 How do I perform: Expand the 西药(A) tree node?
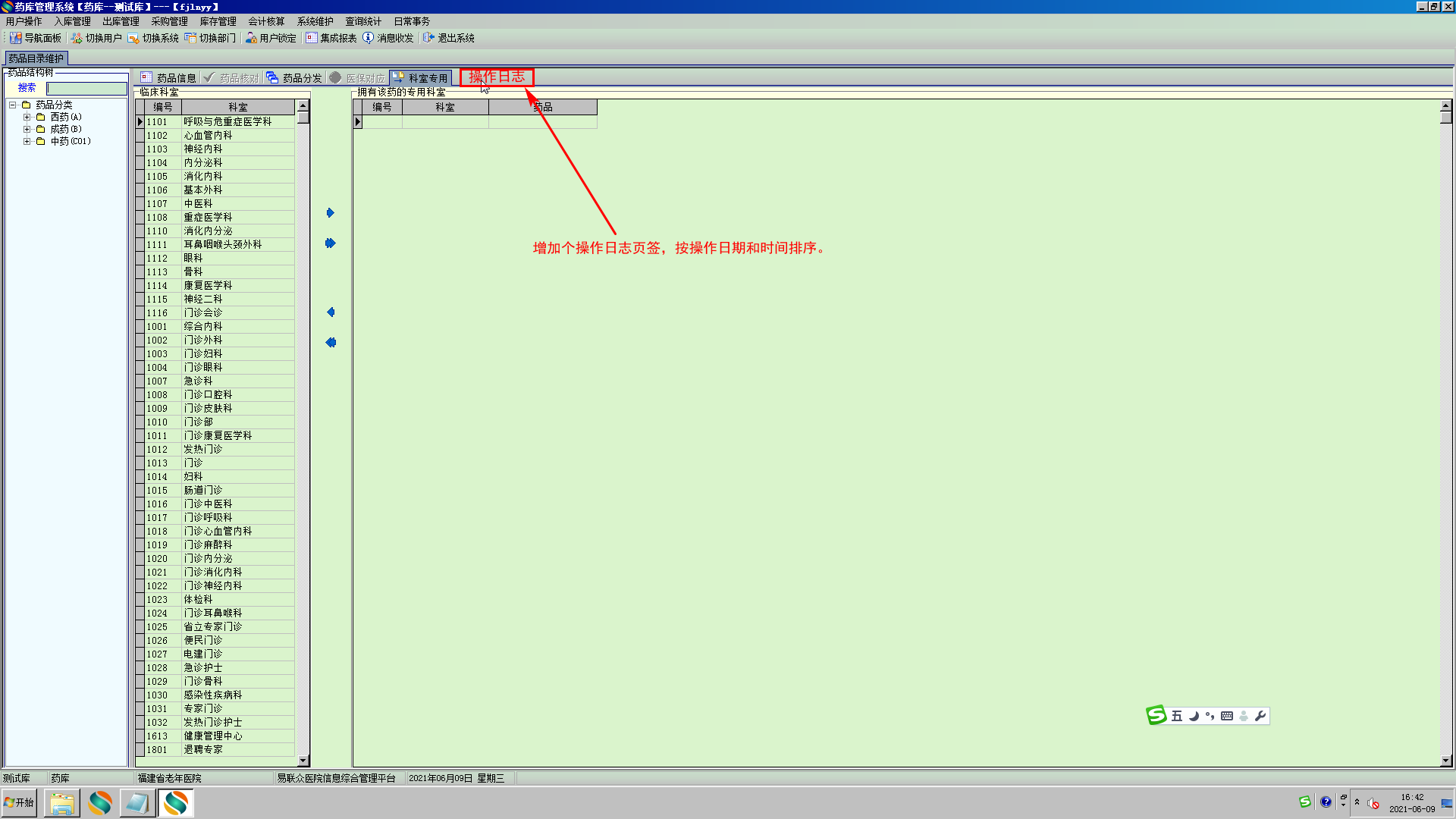click(27, 117)
